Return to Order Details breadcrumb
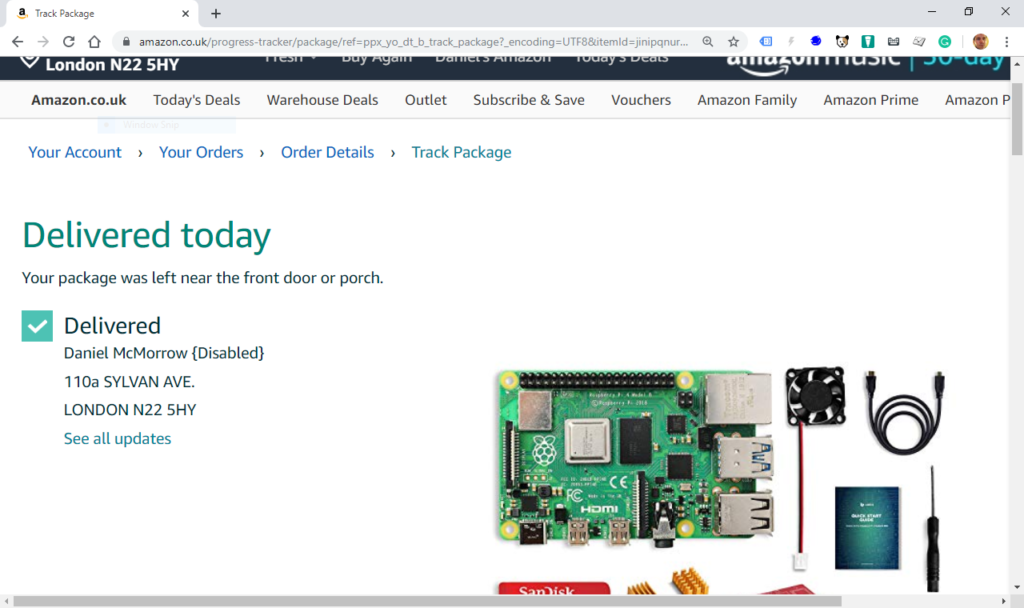This screenshot has width=1024, height=608. point(328,152)
